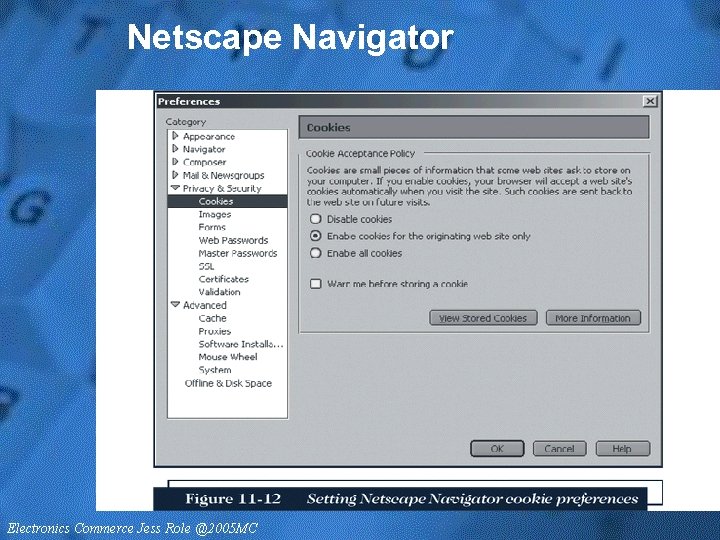The height and width of the screenshot is (540, 720).
Task: Expand the Appearance category arrow
Action: tap(175, 136)
